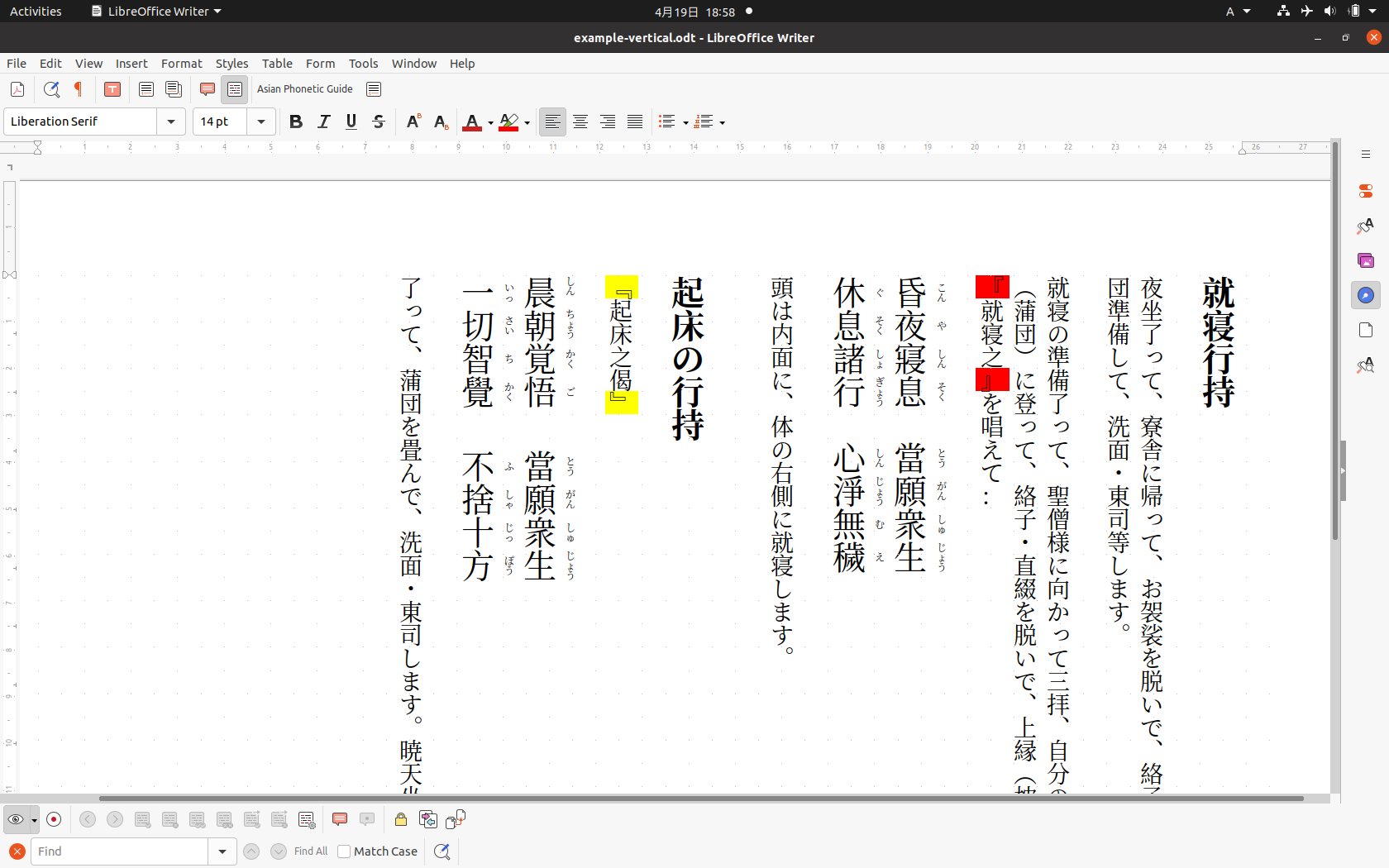This screenshot has width=1389, height=868.
Task: Click the Insert Text Box icon
Action: coord(112,89)
